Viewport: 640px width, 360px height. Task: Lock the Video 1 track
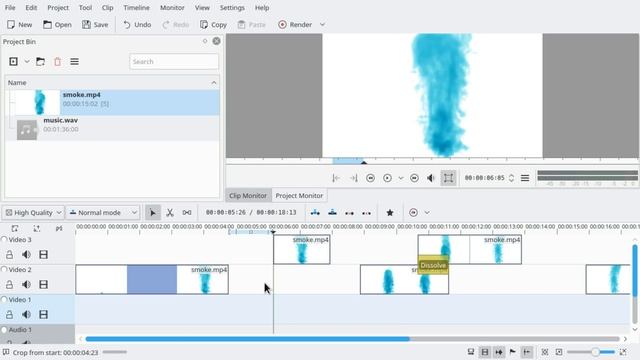coord(9,315)
